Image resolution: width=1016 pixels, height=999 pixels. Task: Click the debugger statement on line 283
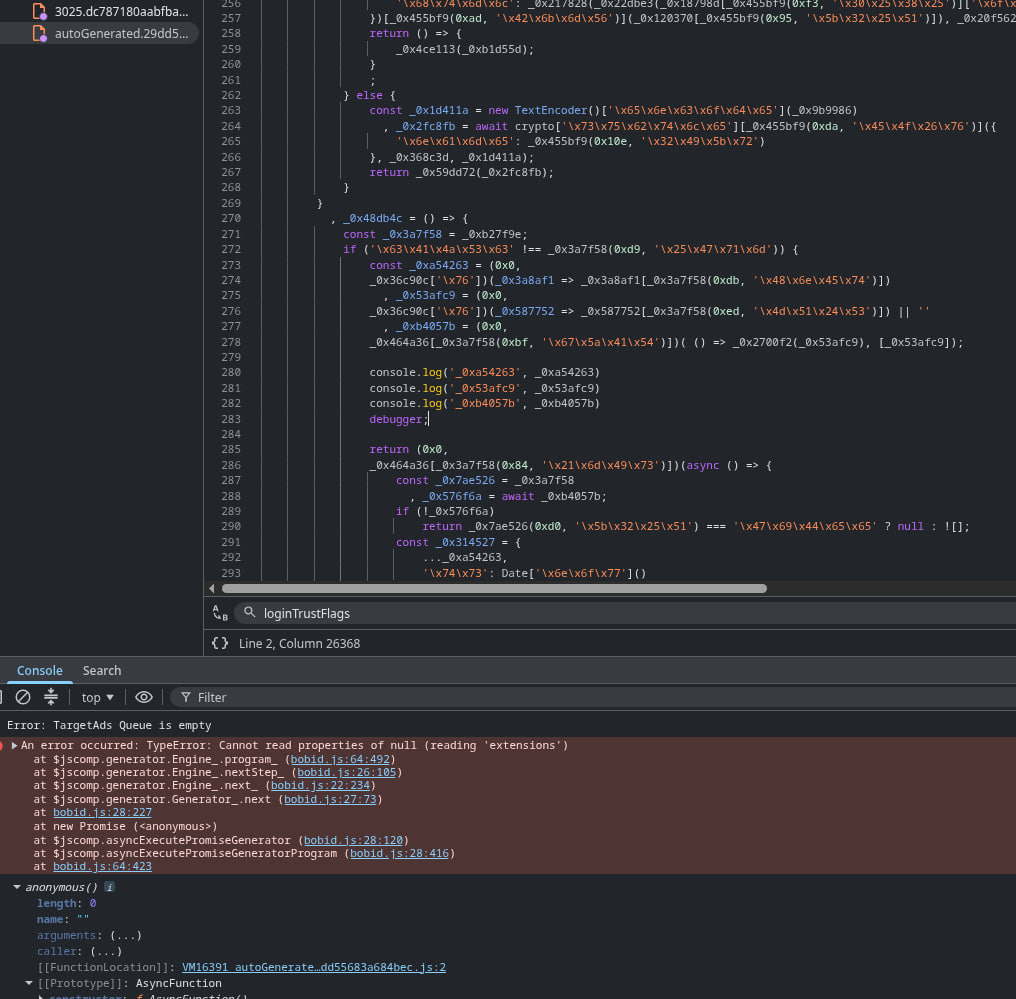click(x=398, y=419)
